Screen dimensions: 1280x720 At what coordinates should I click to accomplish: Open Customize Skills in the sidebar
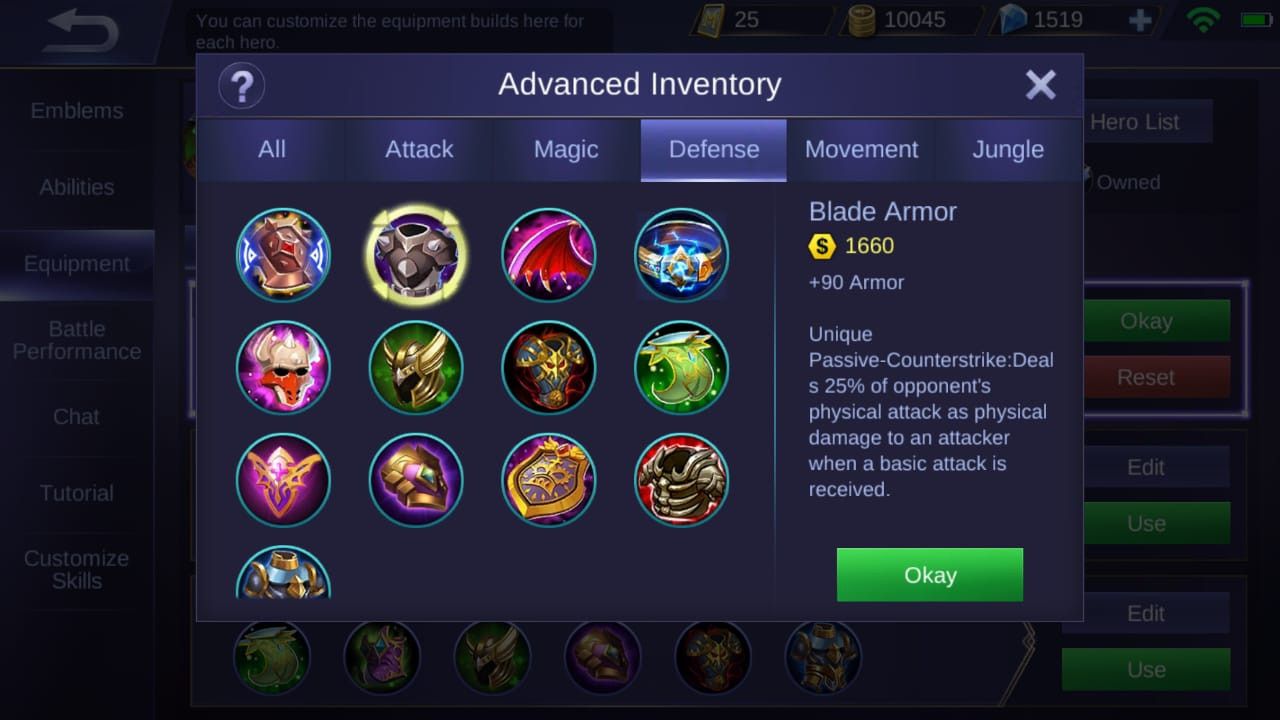tap(77, 570)
